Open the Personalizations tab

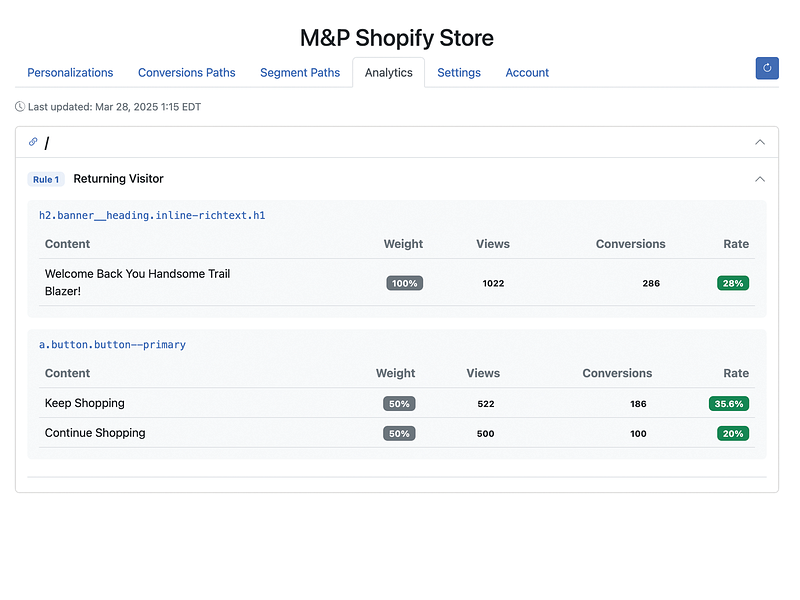pos(70,72)
